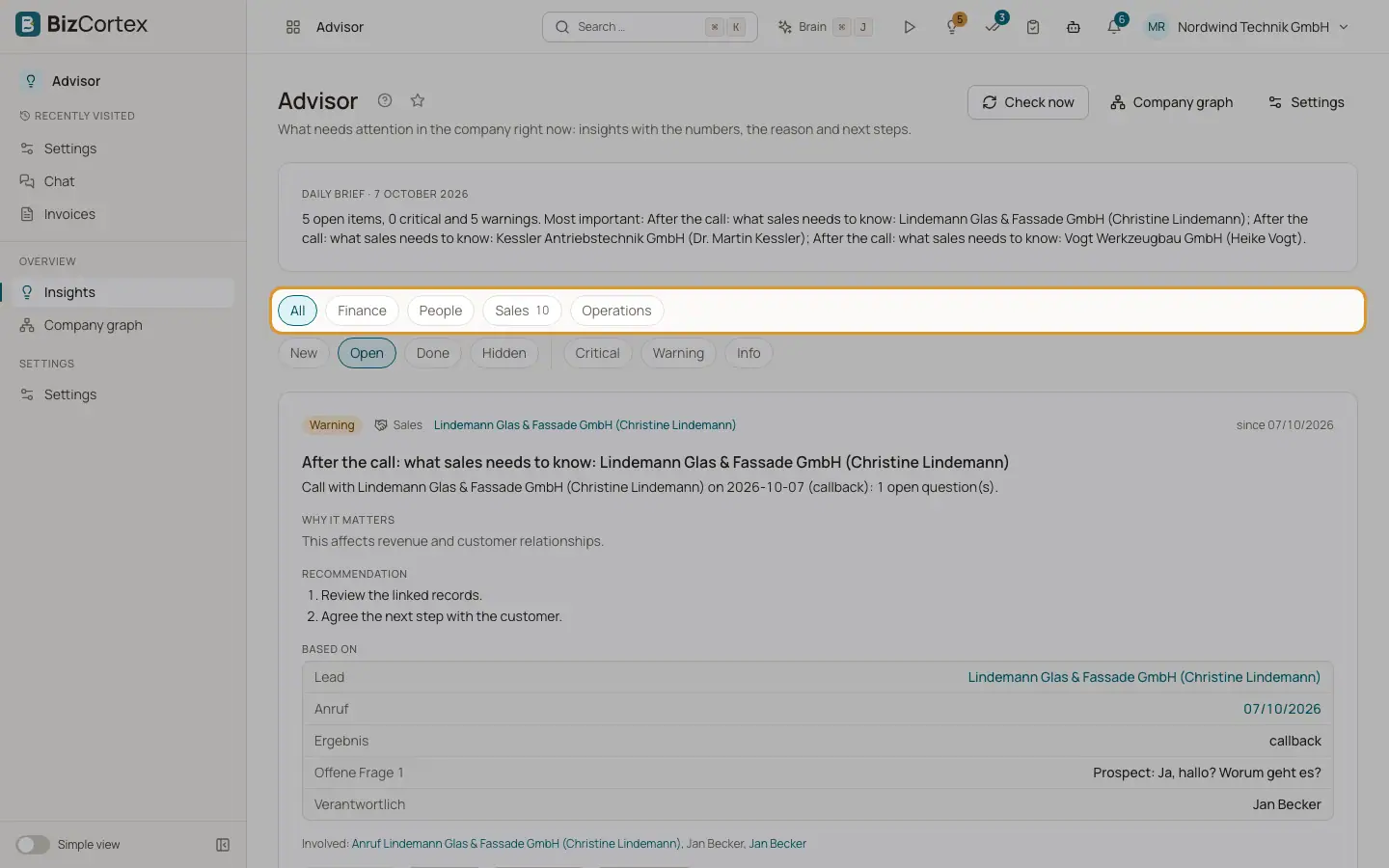Filter insights by New status
This screenshot has height=868, width=1389.
[x=304, y=353]
